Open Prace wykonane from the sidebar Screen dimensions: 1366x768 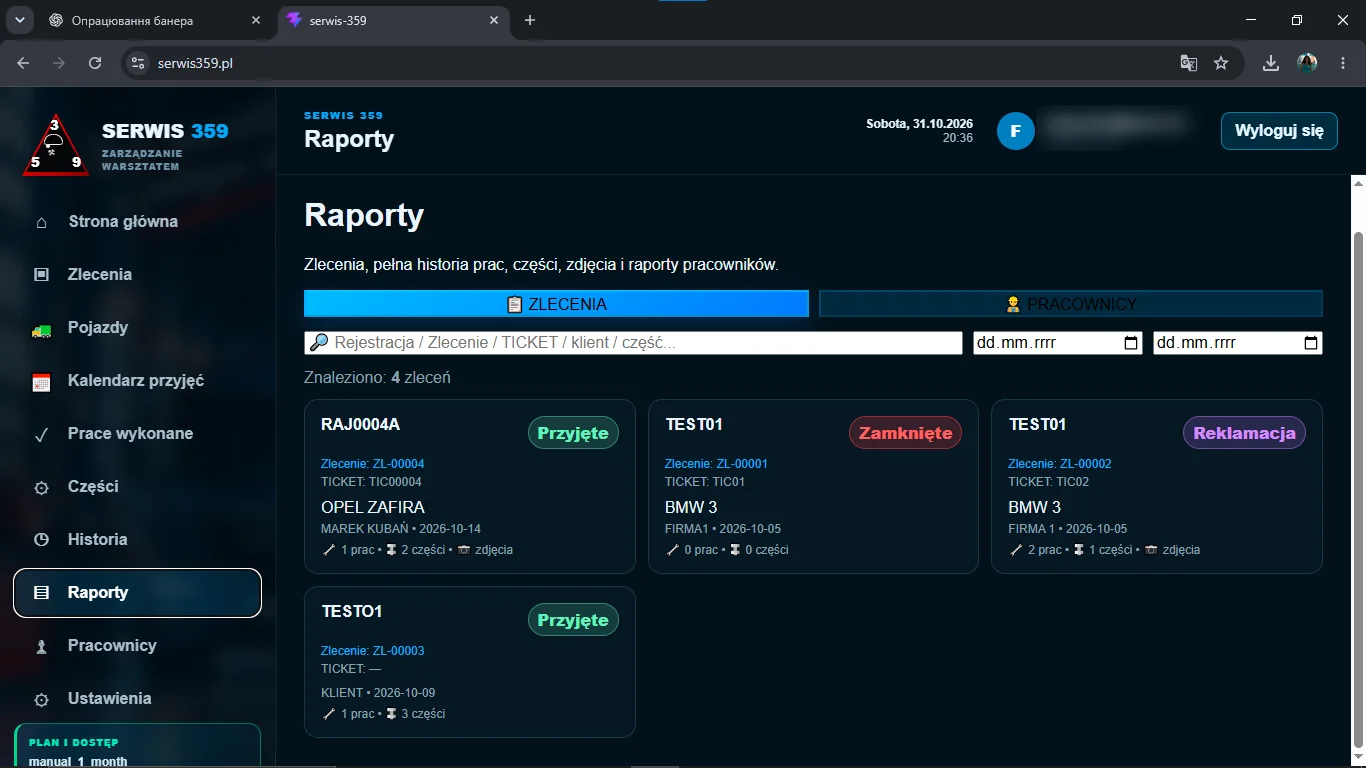(137, 434)
